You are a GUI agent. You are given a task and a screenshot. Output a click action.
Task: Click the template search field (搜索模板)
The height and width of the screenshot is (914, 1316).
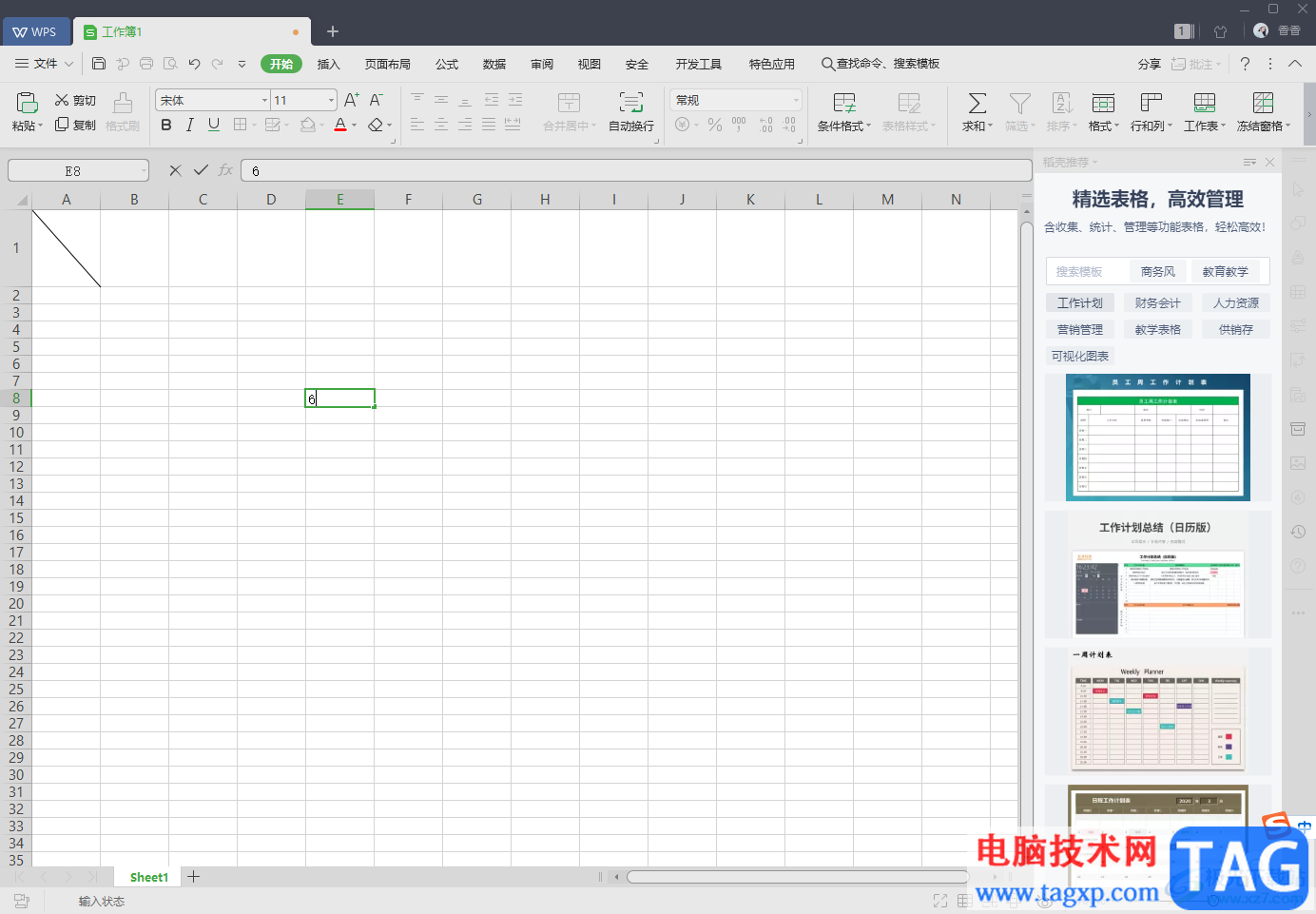click(1087, 271)
